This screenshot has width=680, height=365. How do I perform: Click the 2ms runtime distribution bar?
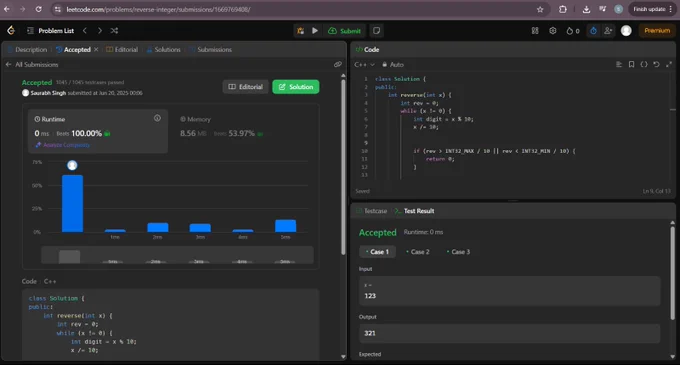click(x=158, y=228)
